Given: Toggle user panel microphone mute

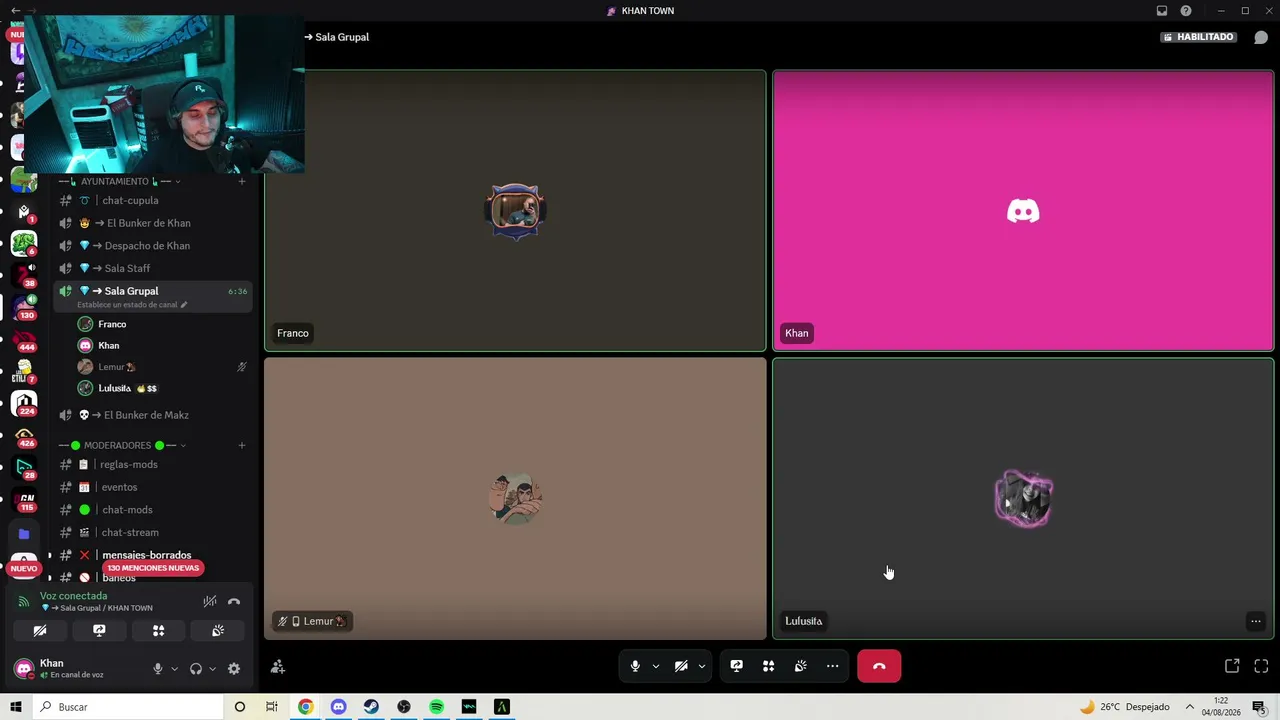Looking at the screenshot, I should (x=157, y=669).
